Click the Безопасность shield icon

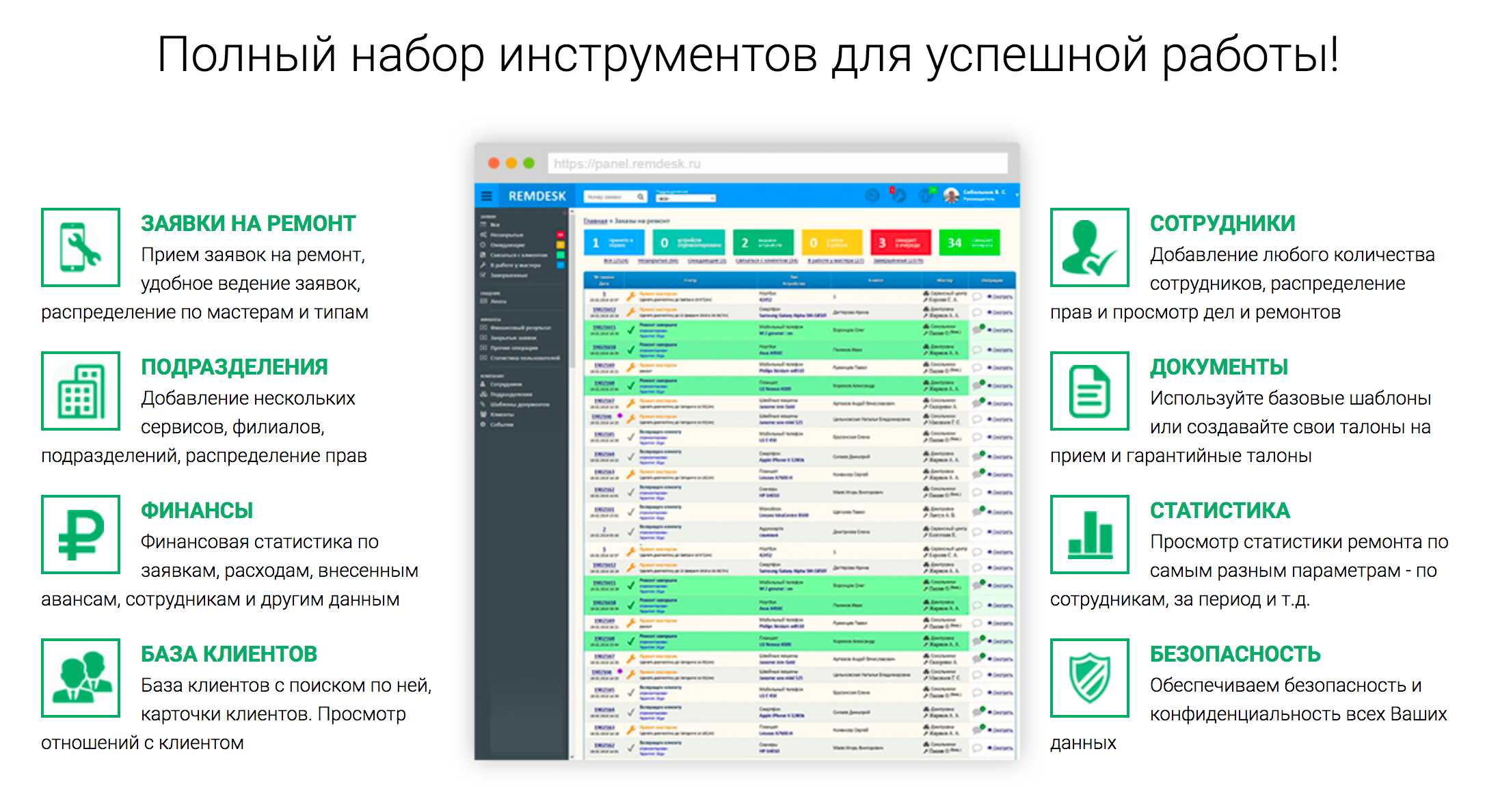coord(1089,678)
